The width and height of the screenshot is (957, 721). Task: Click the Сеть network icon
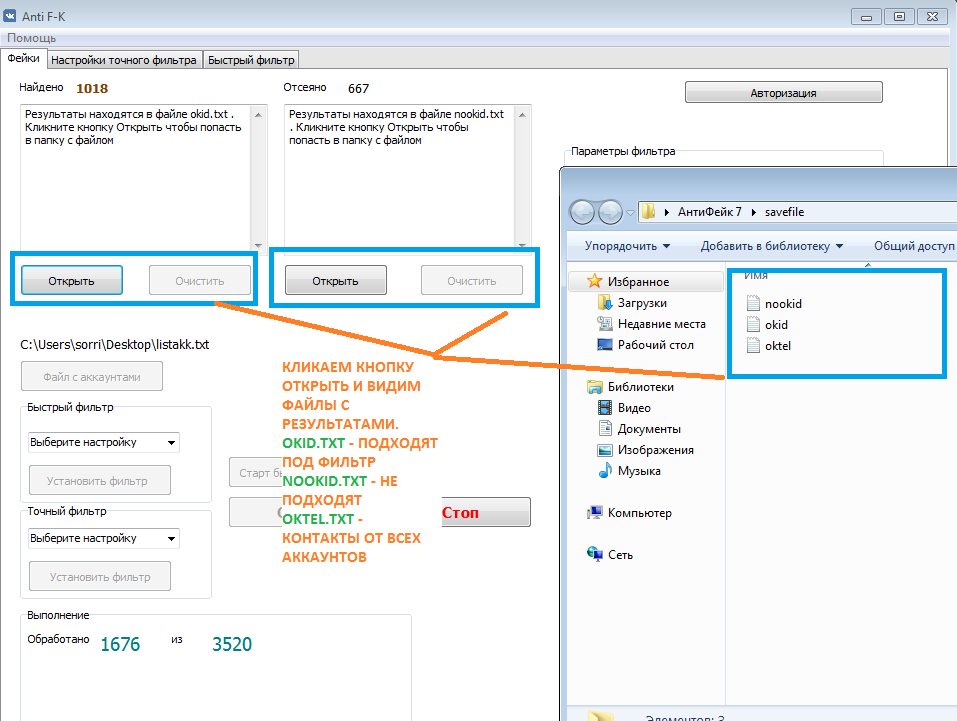594,553
